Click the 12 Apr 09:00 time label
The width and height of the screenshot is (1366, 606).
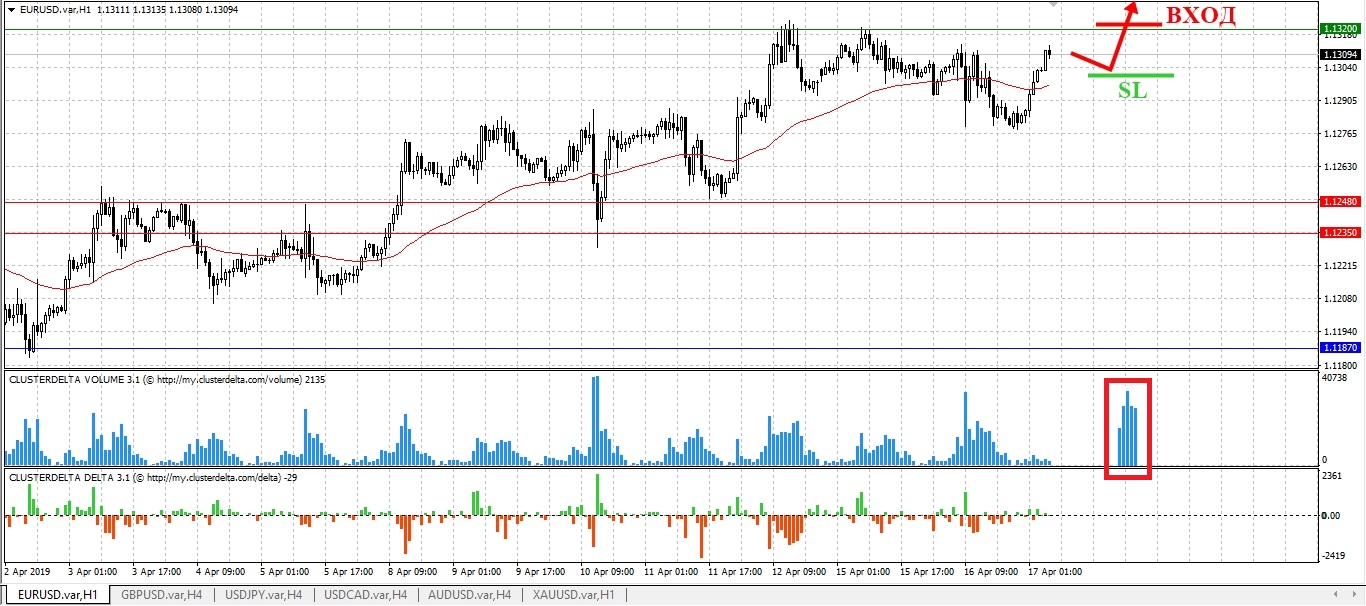pos(799,572)
